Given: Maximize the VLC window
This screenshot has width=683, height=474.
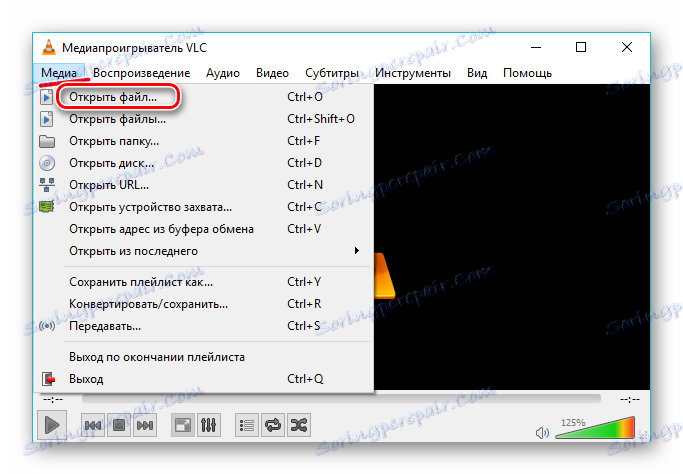Looking at the screenshot, I should tap(581, 47).
